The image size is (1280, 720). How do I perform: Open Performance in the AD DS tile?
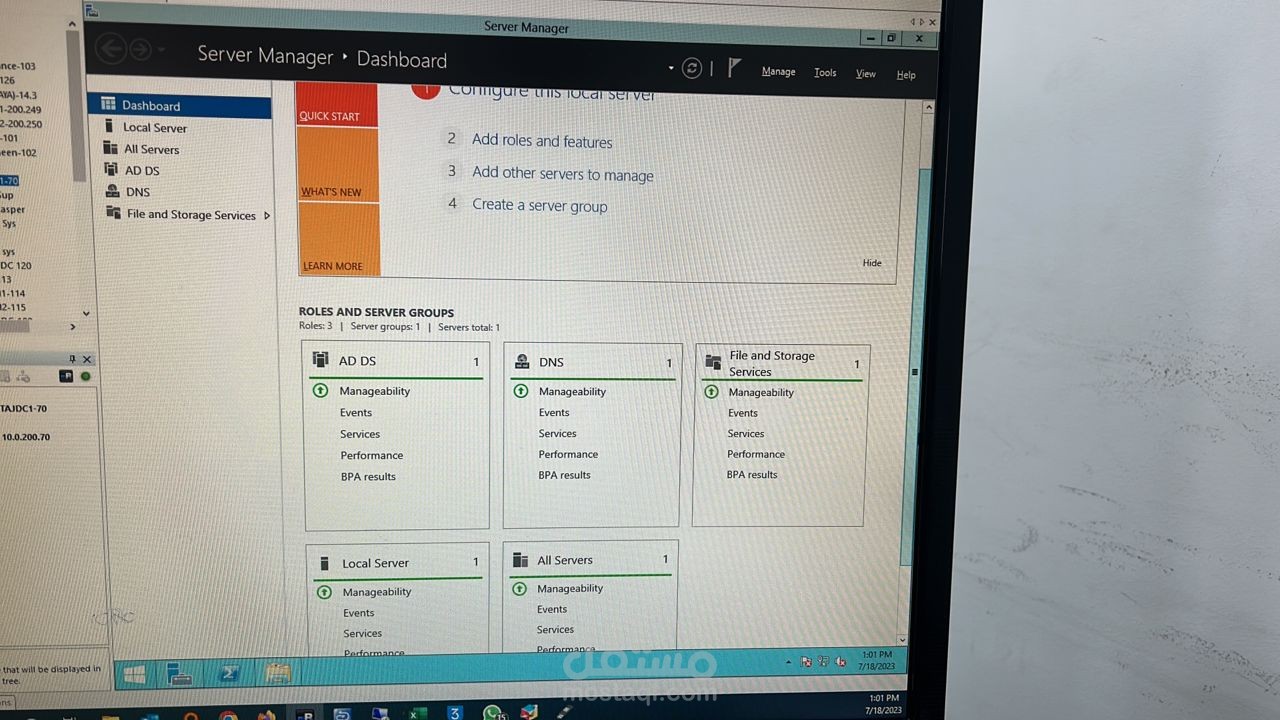[x=372, y=455]
